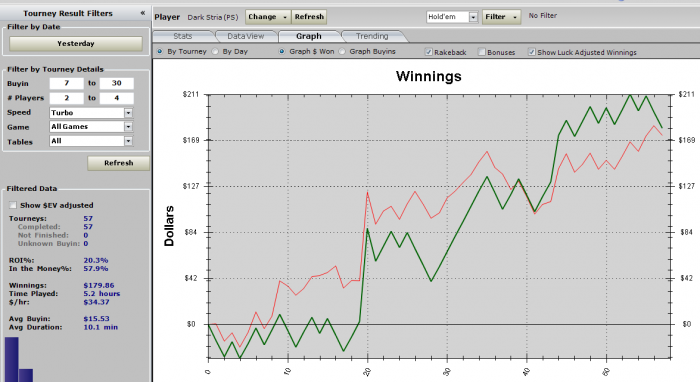Click the Yesterday date filter button
Viewport: 700px width, 382px height.
point(76,44)
